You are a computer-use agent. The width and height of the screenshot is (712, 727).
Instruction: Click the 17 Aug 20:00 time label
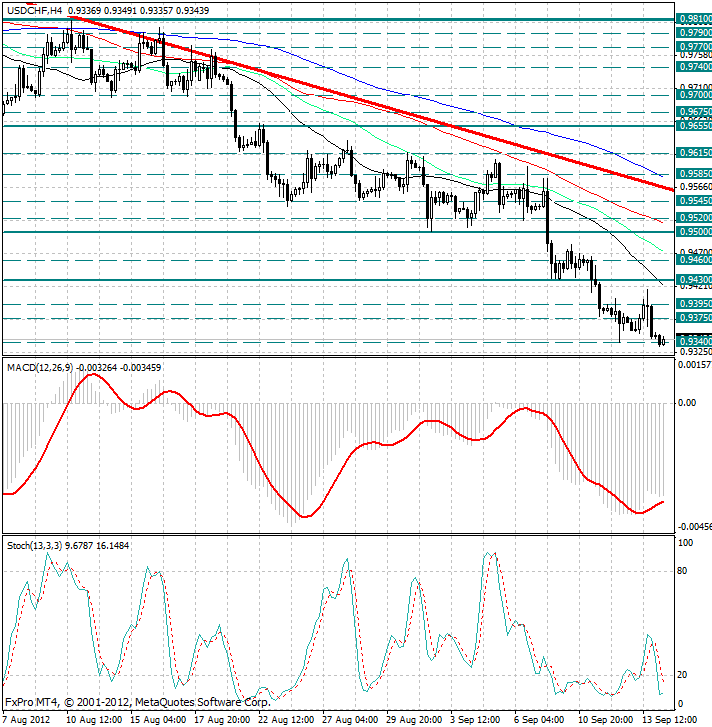pyautogui.click(x=222, y=720)
